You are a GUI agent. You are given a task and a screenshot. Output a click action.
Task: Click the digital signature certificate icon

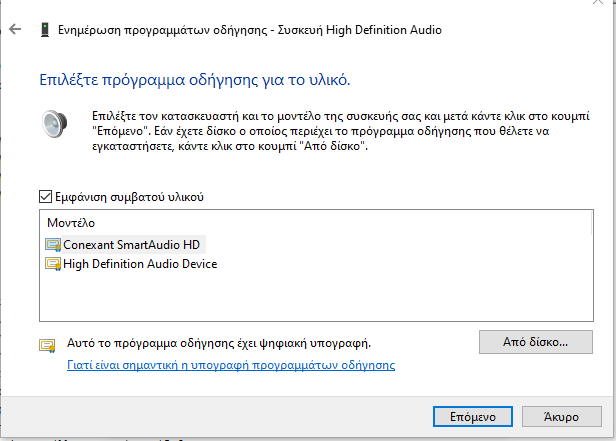47,345
